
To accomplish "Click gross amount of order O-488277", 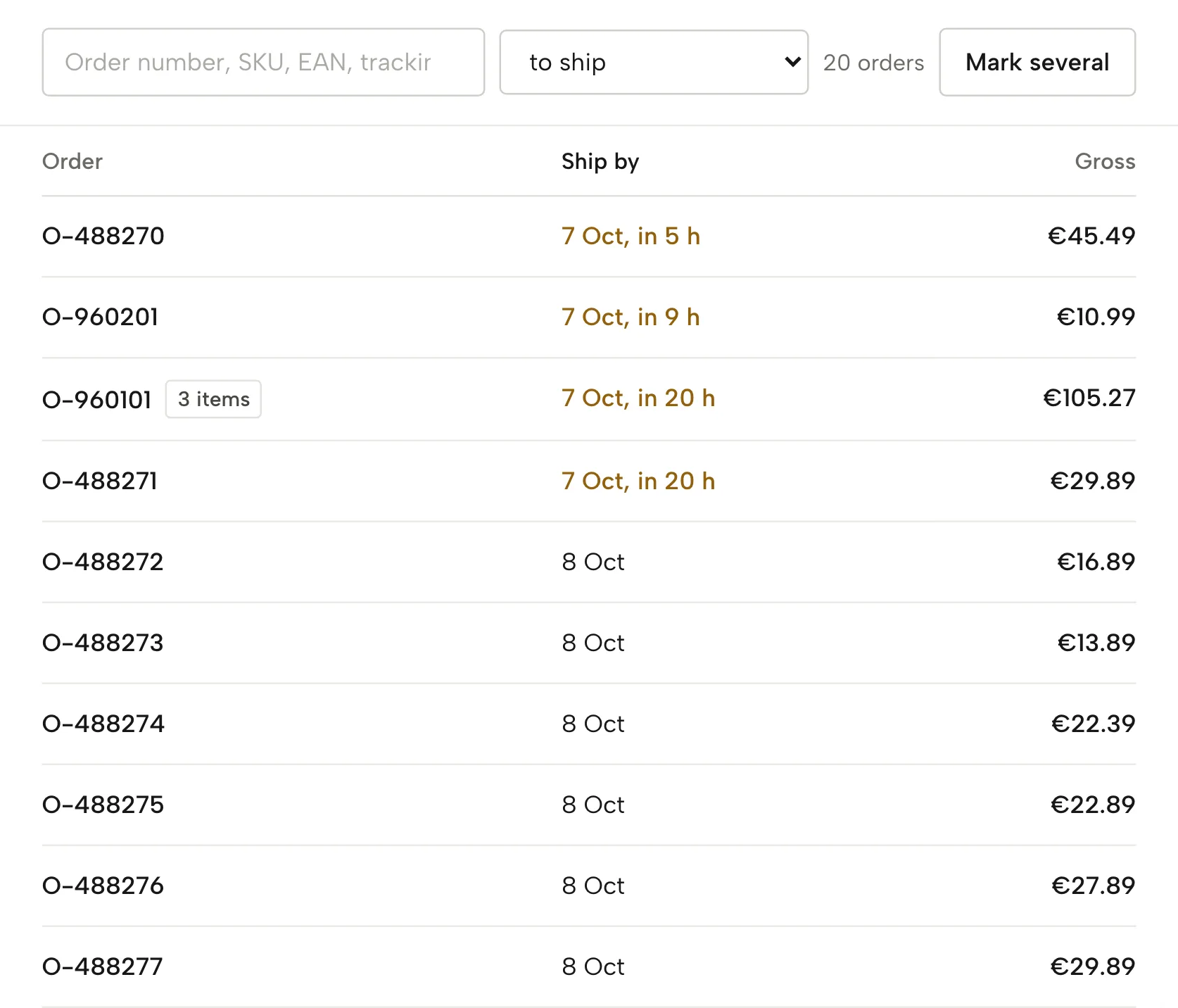I will [1093, 966].
